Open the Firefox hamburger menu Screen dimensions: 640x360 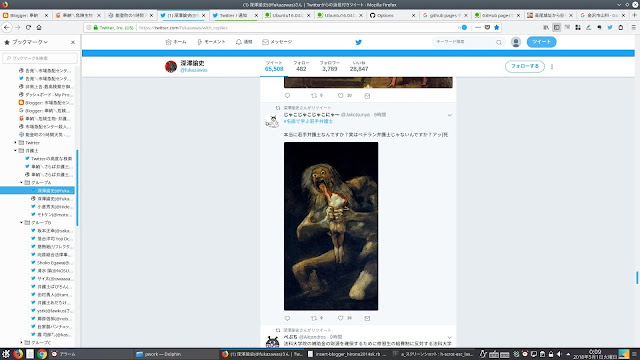click(x=633, y=27)
